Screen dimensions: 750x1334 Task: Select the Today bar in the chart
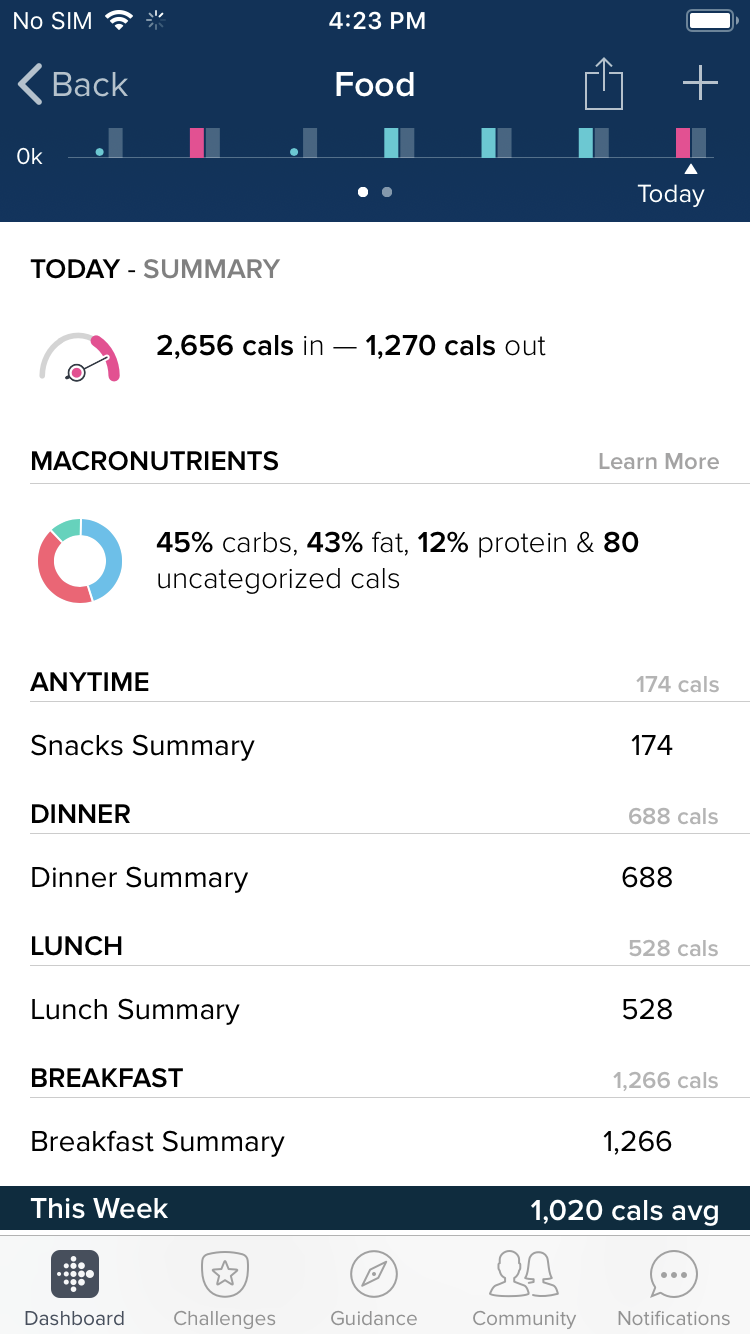[x=691, y=143]
